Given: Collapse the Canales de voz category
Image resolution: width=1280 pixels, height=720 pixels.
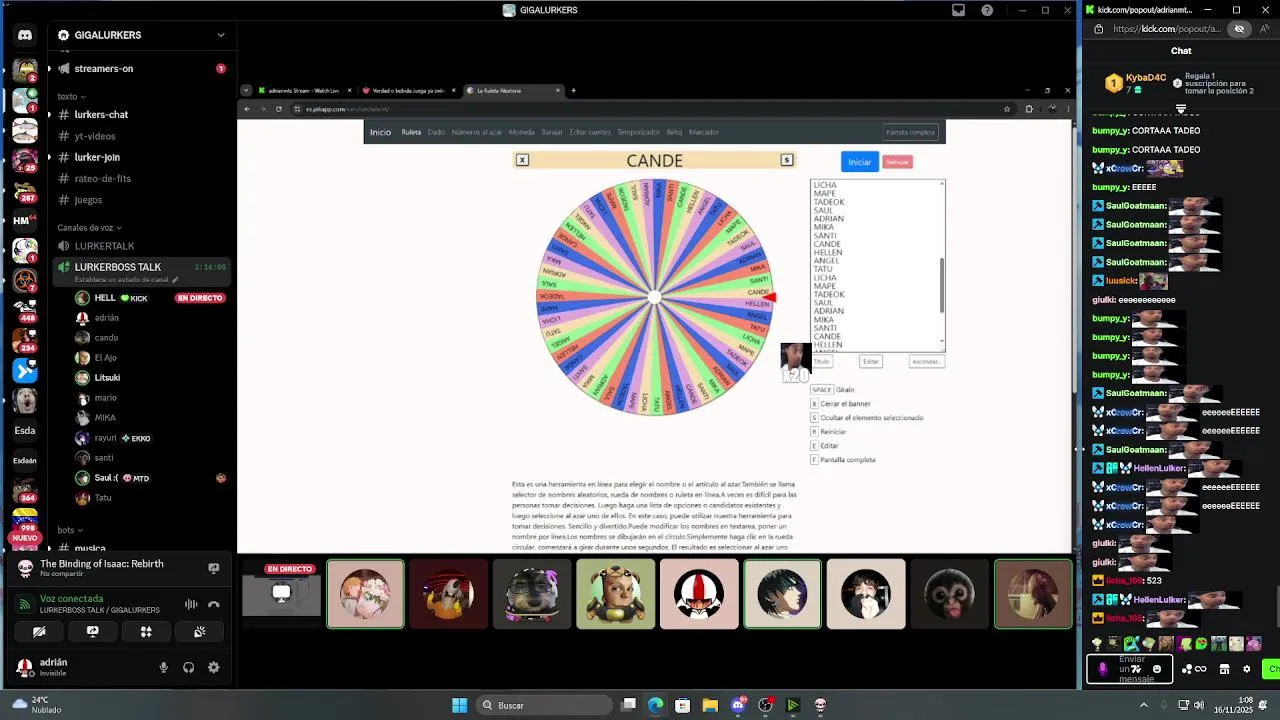Looking at the screenshot, I should (x=89, y=228).
